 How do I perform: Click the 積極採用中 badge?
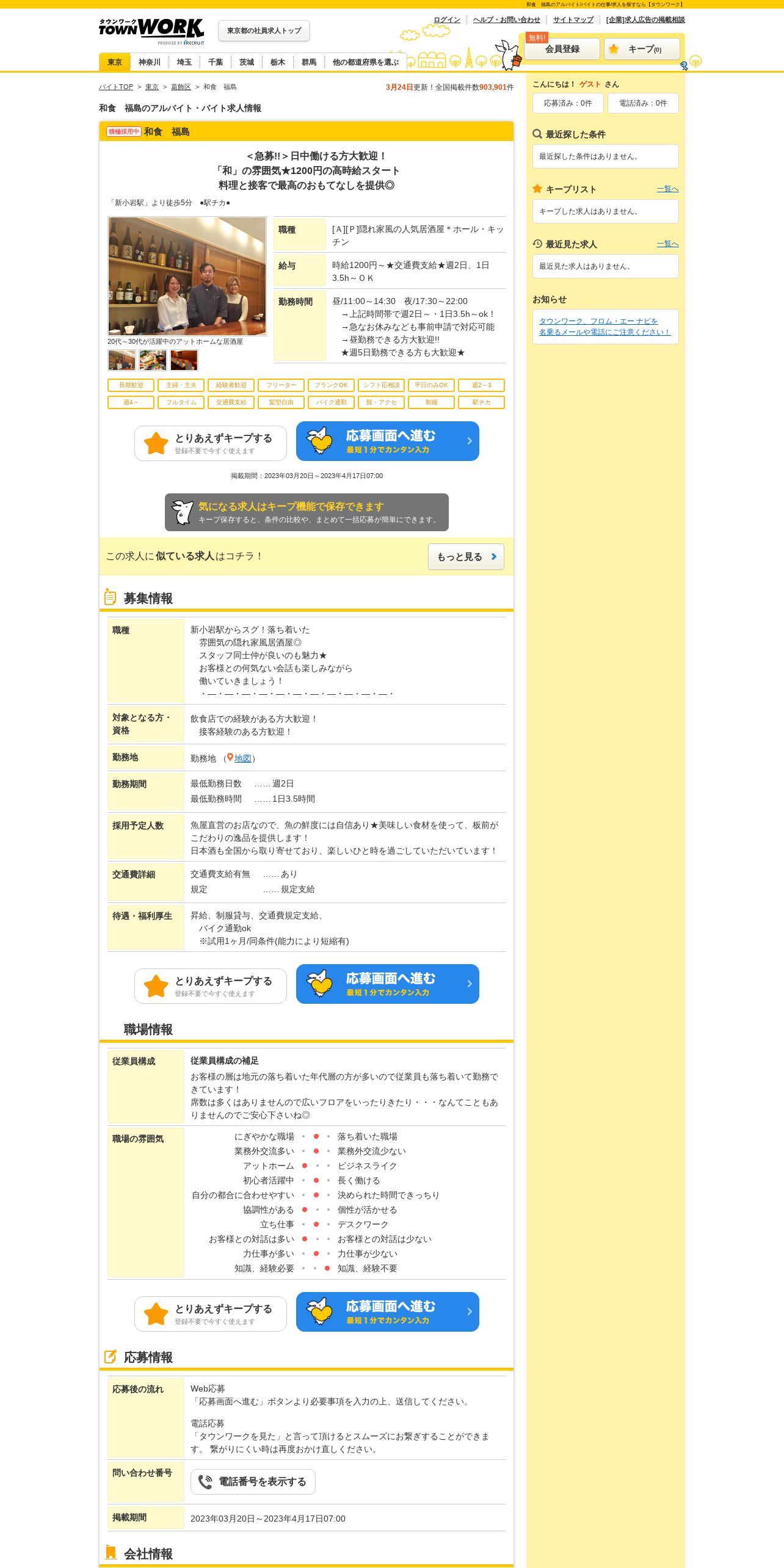tap(124, 132)
